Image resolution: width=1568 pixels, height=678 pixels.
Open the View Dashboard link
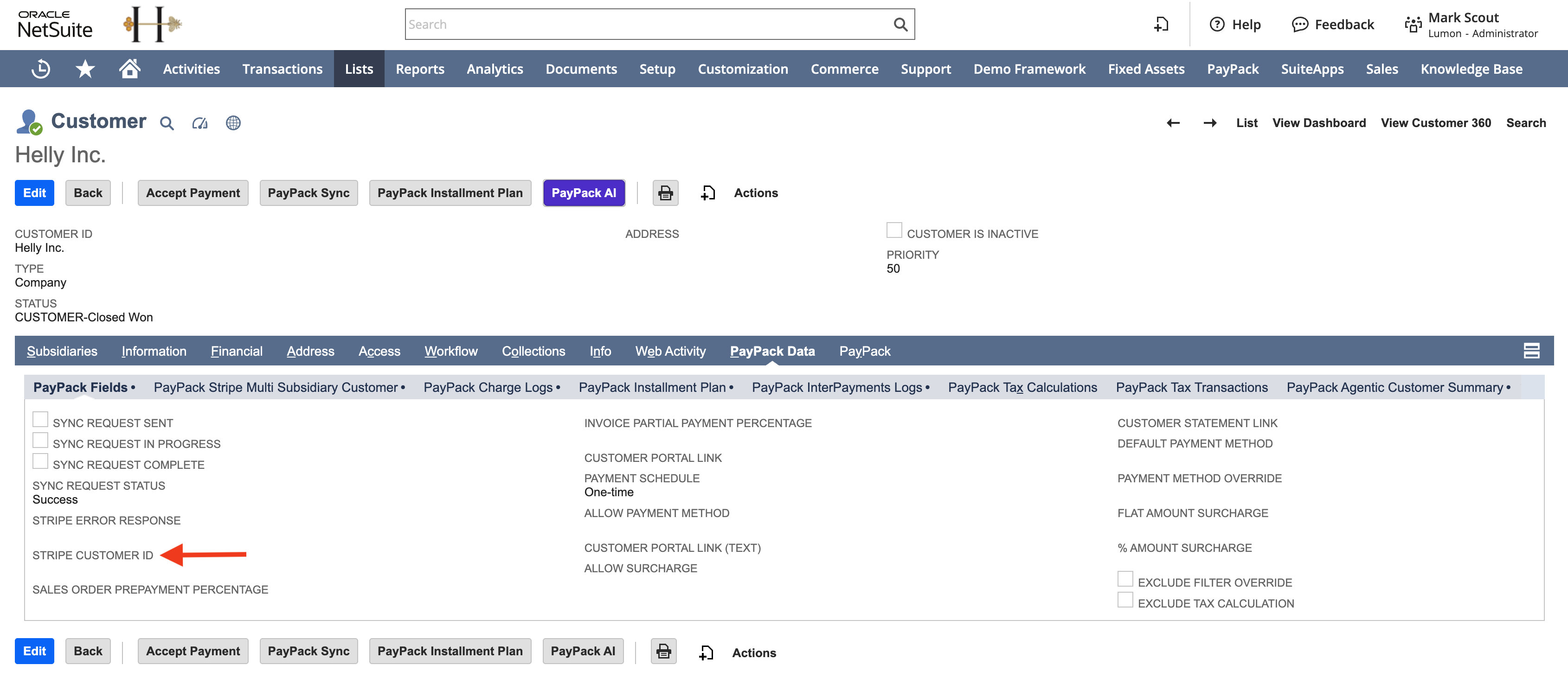tap(1319, 123)
